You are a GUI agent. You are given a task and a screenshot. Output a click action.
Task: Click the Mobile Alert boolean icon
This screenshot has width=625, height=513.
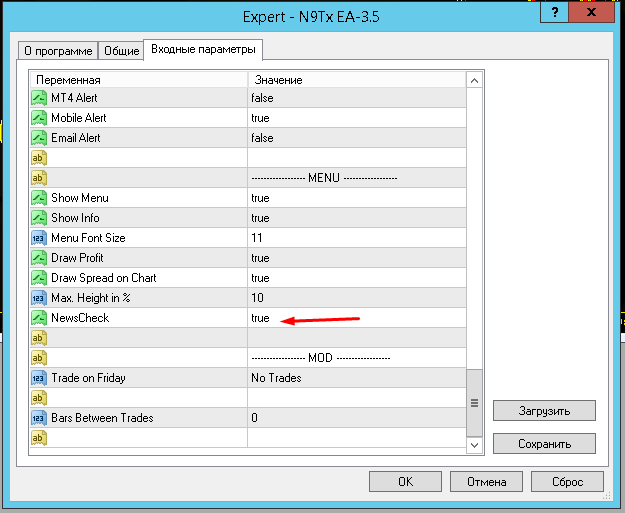pyautogui.click(x=39, y=118)
